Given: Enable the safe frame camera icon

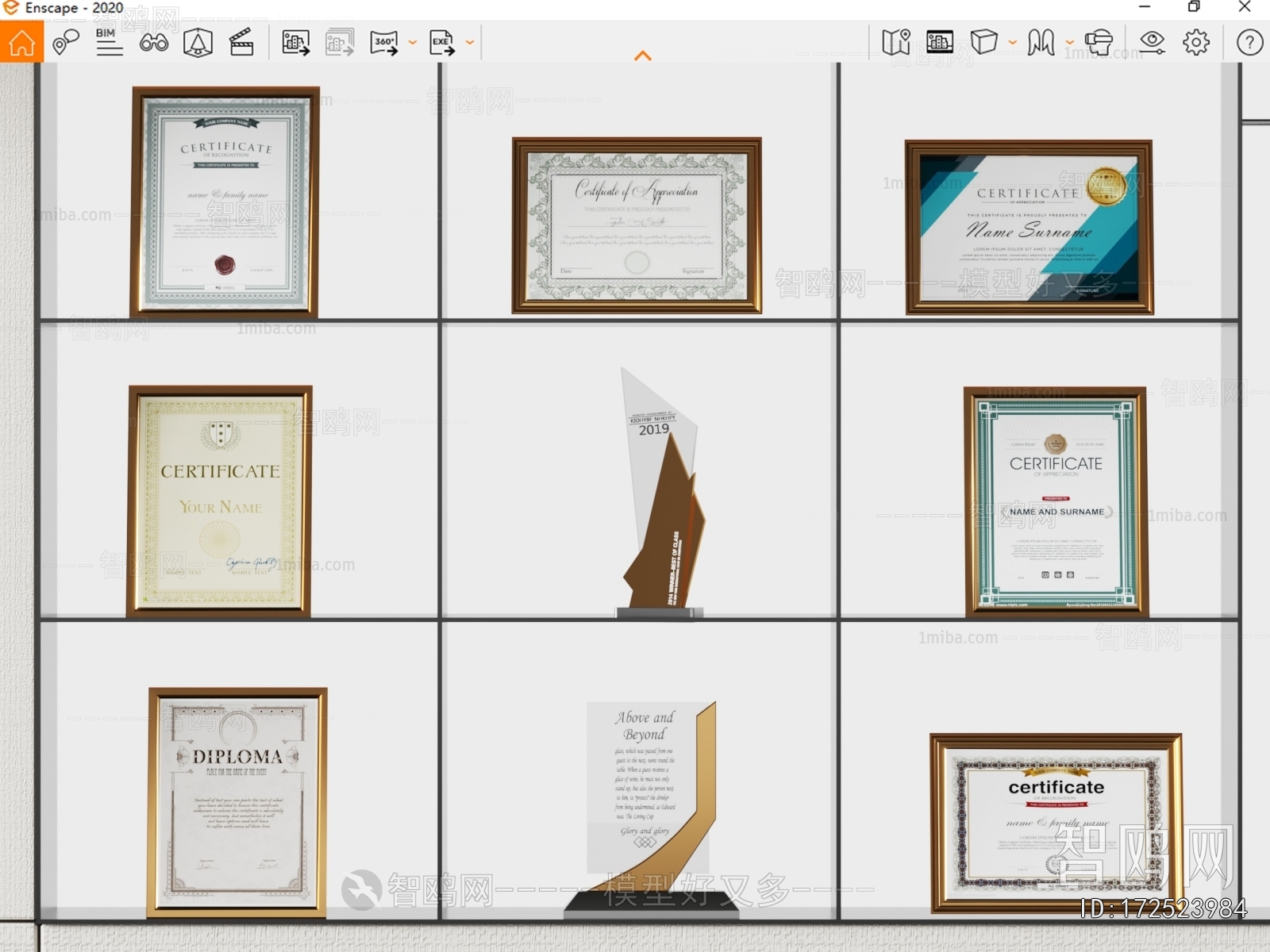Looking at the screenshot, I should click(198, 42).
